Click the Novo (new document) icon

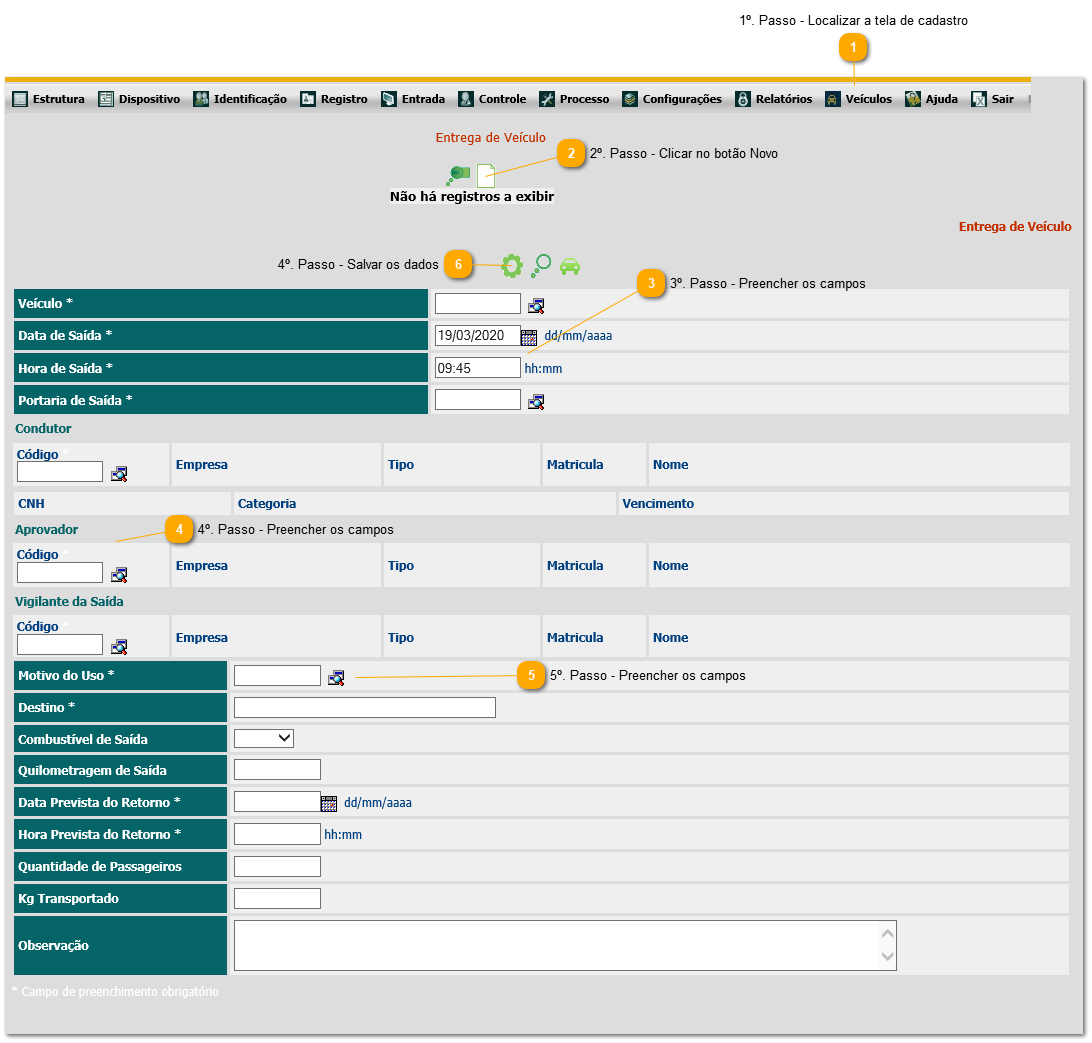tap(485, 176)
